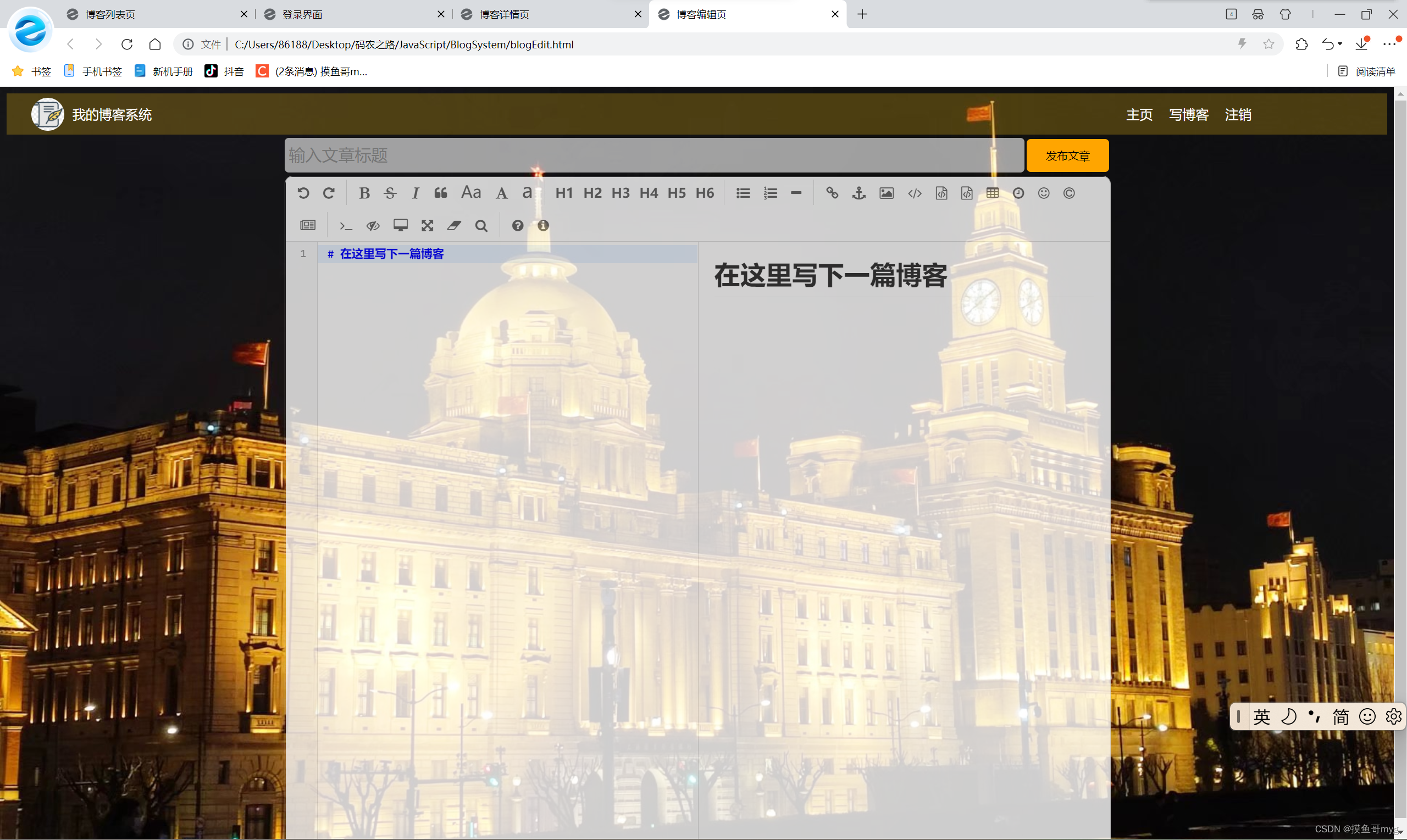Bookmark this page with the star
This screenshot has width=1407, height=840.
tap(1268, 44)
